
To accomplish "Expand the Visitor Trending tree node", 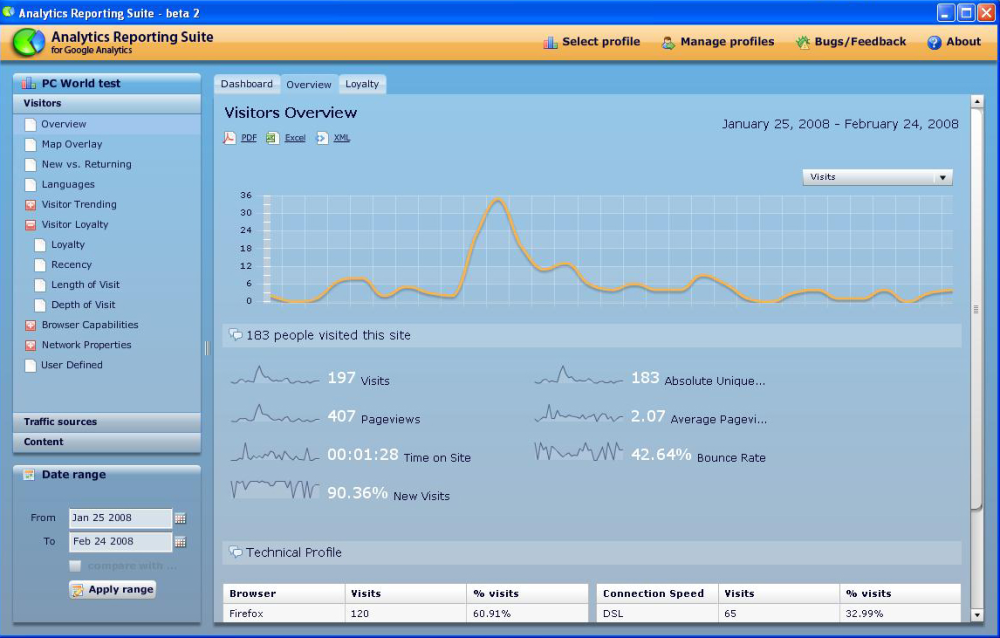I will coord(30,205).
